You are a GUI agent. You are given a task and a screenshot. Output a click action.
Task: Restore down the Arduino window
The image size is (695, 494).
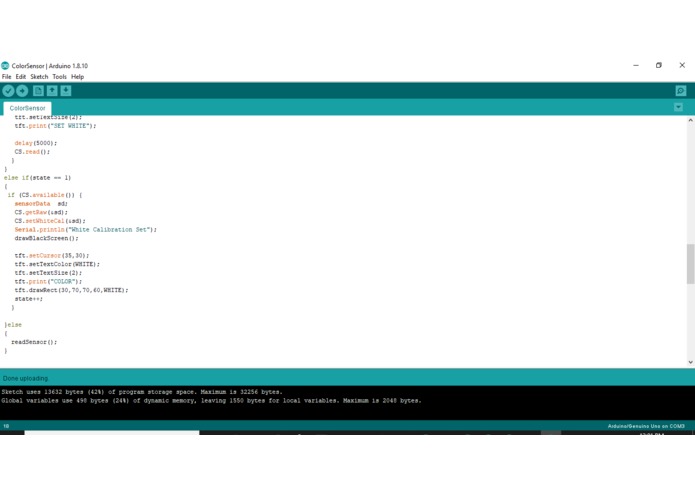click(x=659, y=65)
